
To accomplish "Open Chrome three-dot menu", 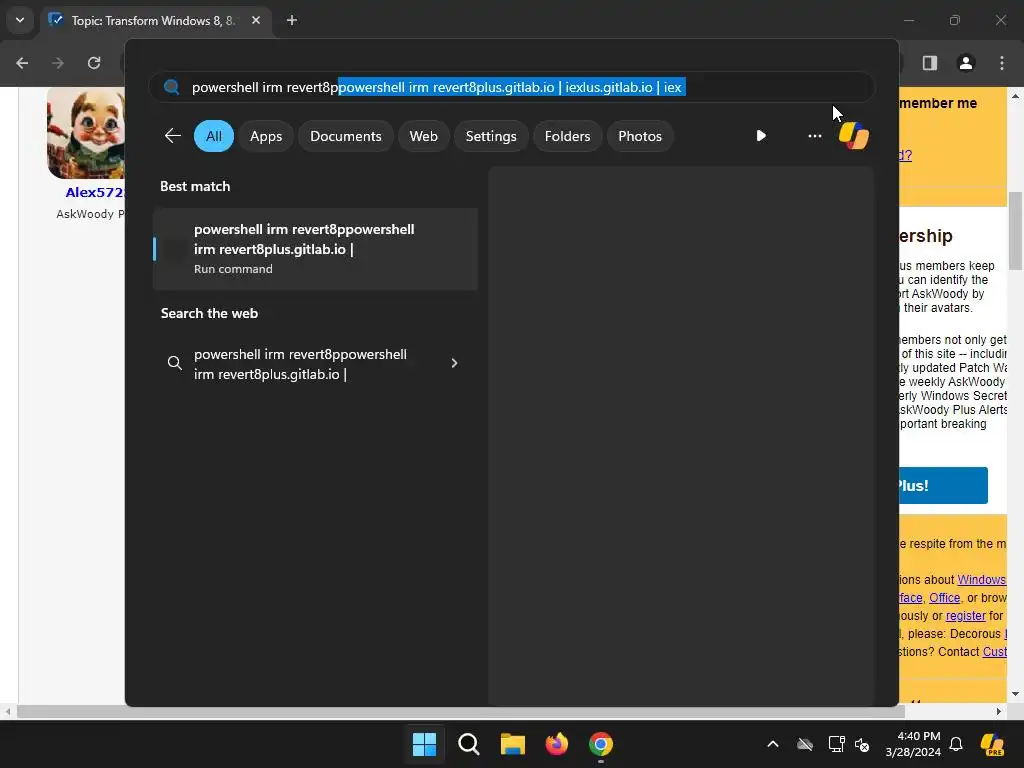I will point(1002,63).
